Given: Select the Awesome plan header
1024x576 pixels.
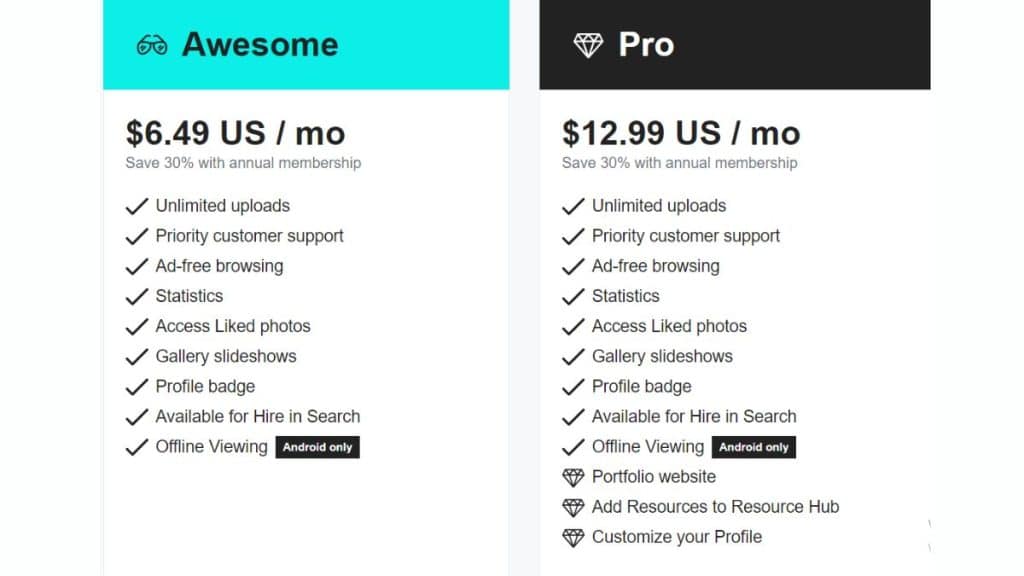Looking at the screenshot, I should pyautogui.click(x=305, y=45).
